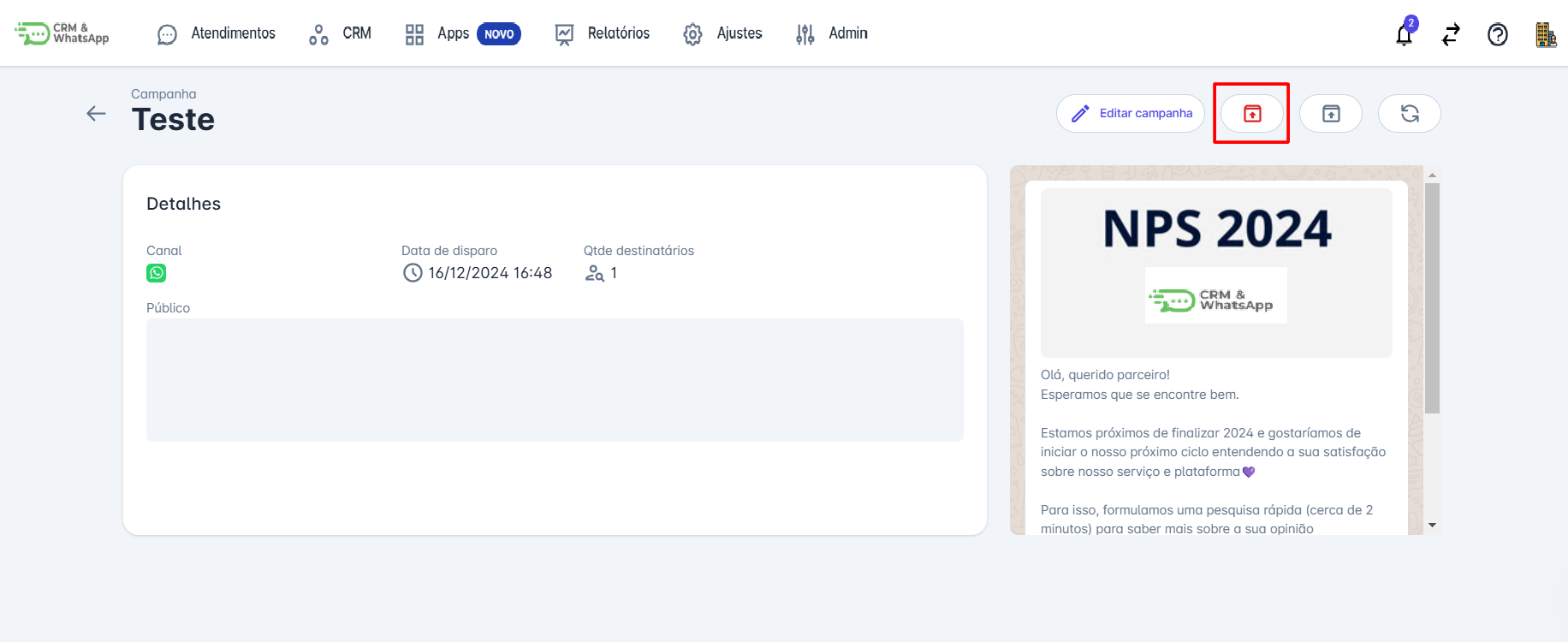Click the gray archive icon button

click(x=1331, y=114)
